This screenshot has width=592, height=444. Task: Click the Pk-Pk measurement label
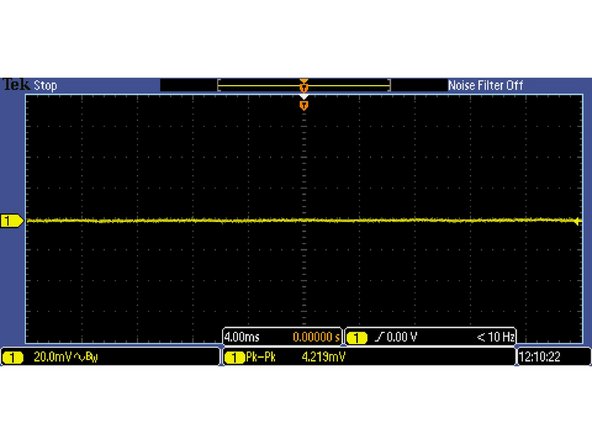261,357
